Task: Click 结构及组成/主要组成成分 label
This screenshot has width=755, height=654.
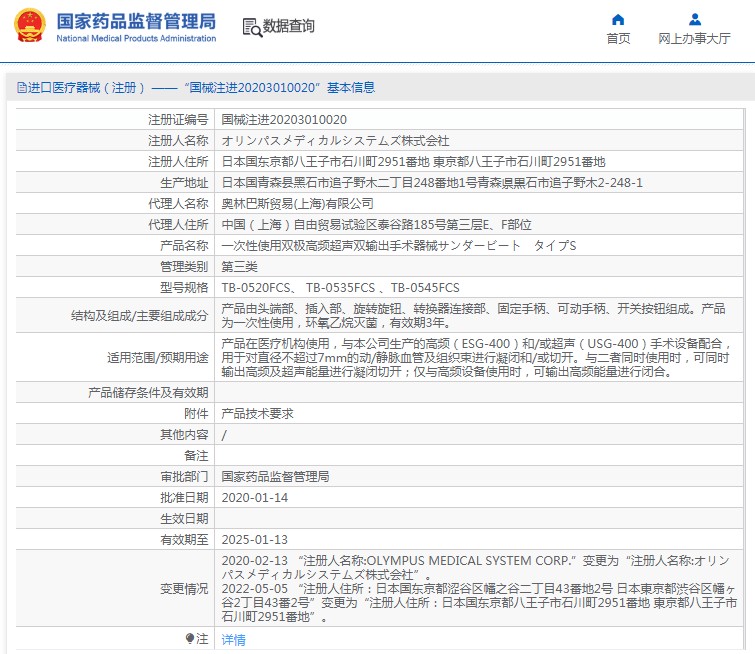Action: click(140, 316)
